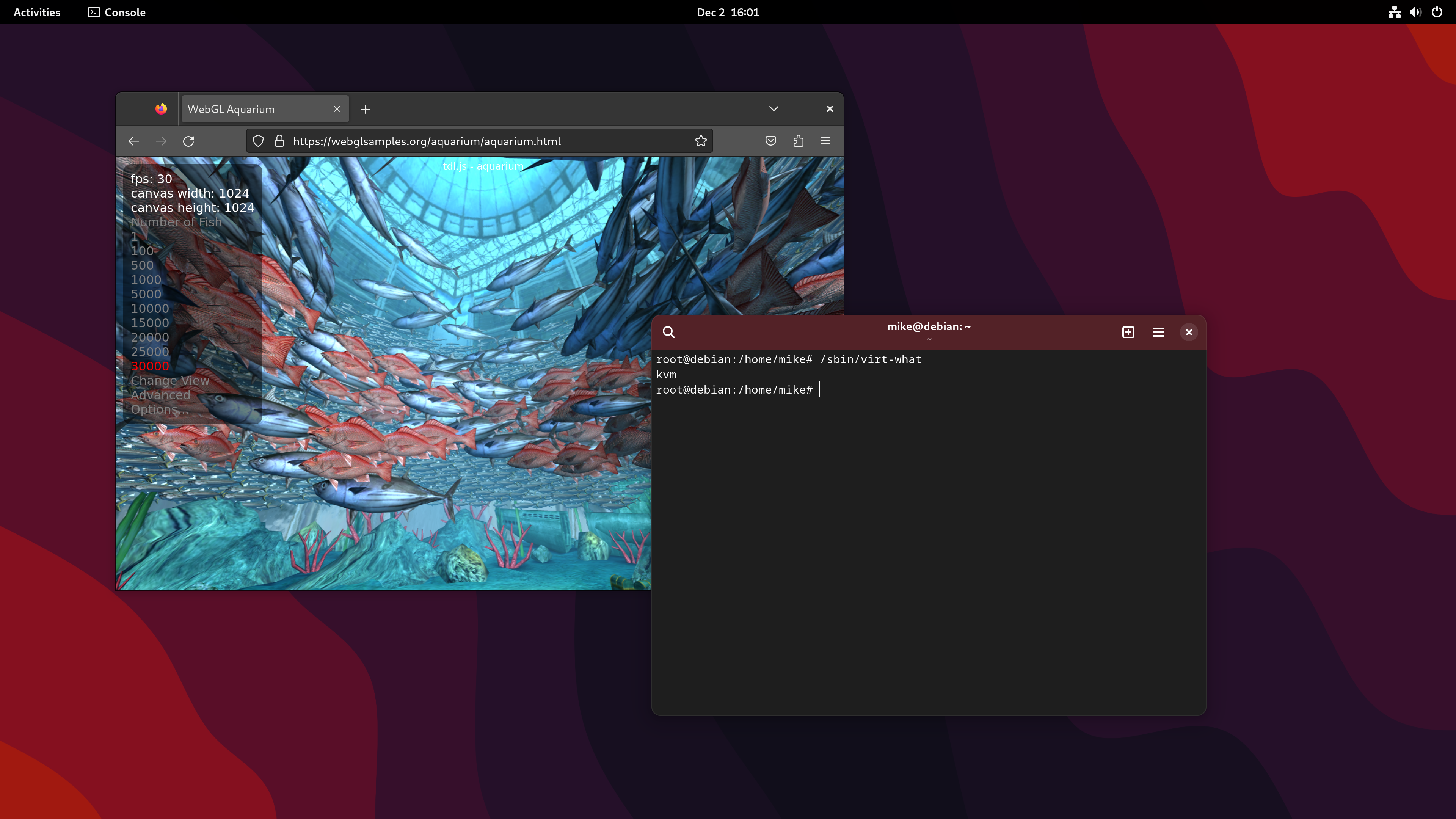Open the Firefox hamburger application menu

(x=825, y=141)
